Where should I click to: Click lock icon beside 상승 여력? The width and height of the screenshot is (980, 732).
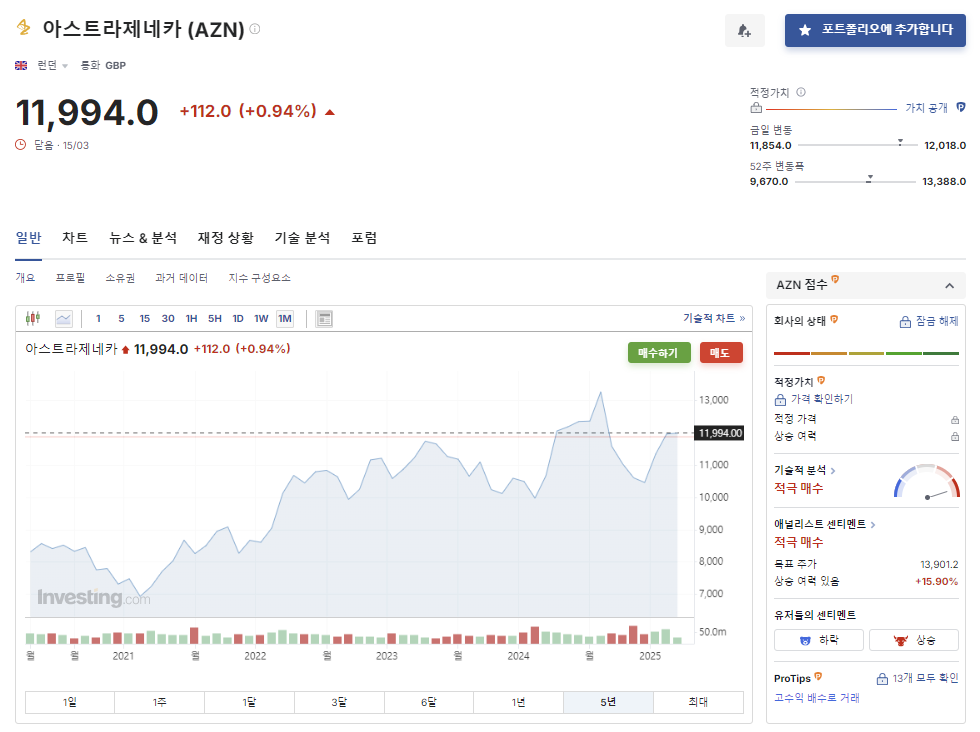click(x=955, y=436)
